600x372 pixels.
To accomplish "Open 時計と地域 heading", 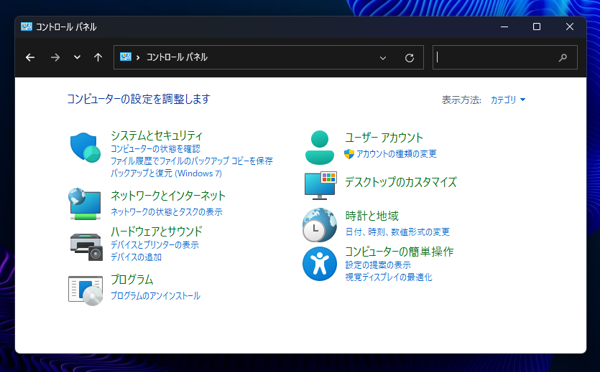I will coord(372,216).
